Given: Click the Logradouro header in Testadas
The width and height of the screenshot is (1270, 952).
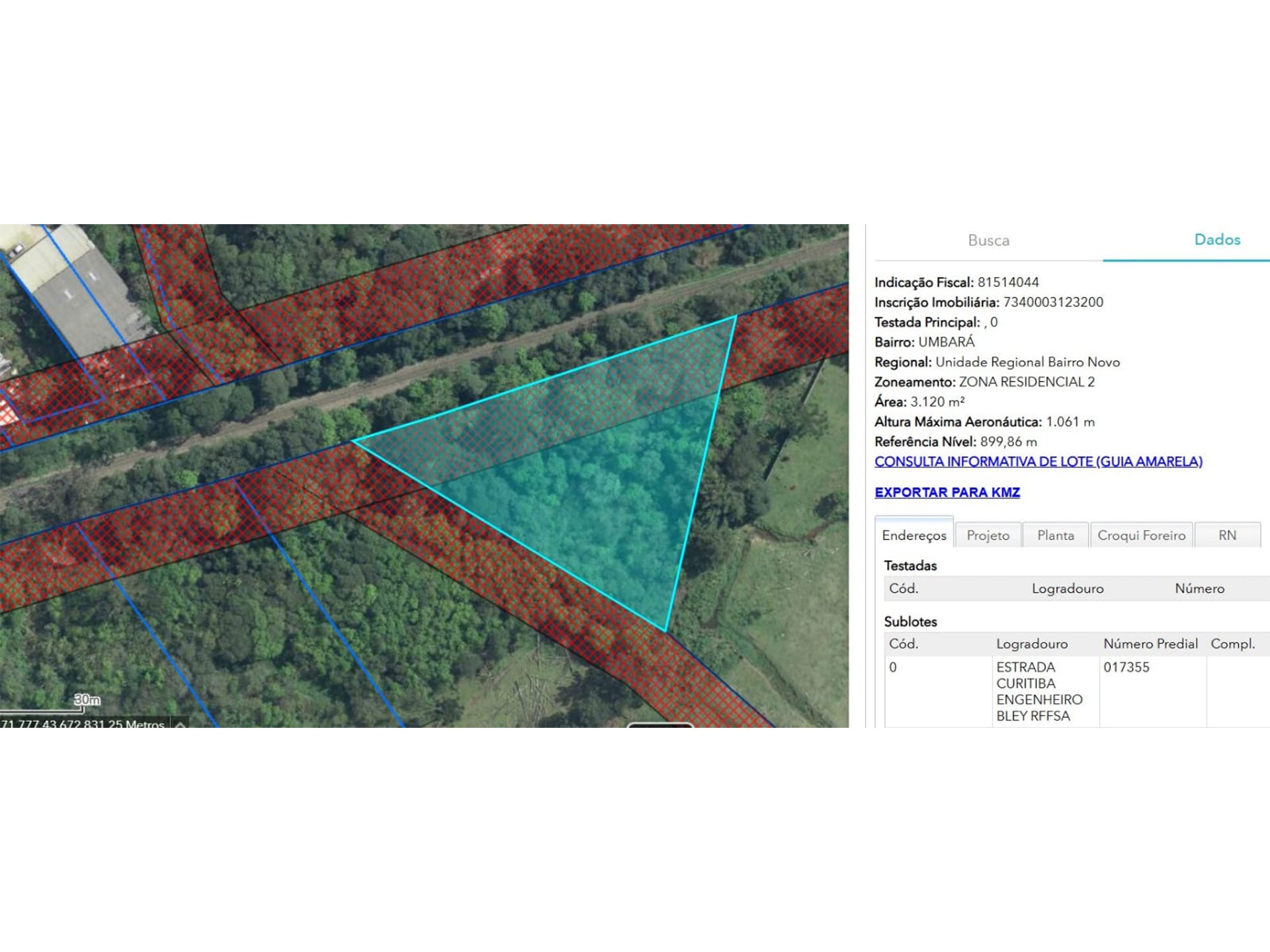Looking at the screenshot, I should click(1067, 588).
